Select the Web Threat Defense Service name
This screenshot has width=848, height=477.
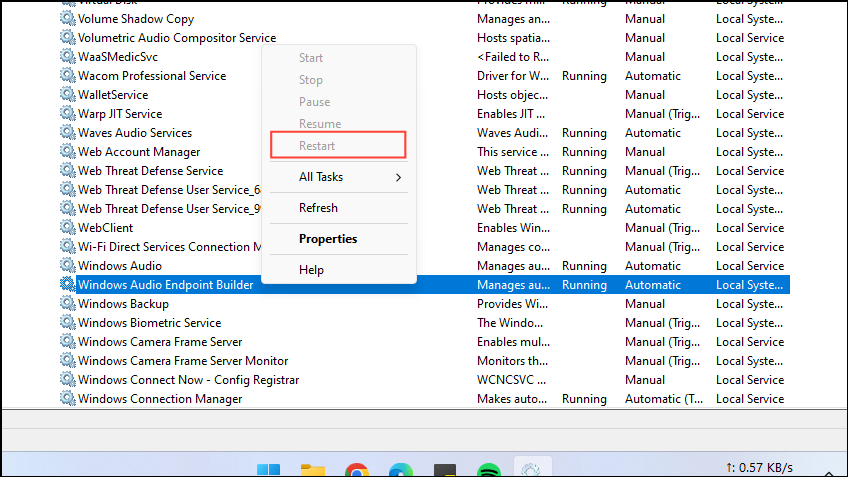pos(150,170)
